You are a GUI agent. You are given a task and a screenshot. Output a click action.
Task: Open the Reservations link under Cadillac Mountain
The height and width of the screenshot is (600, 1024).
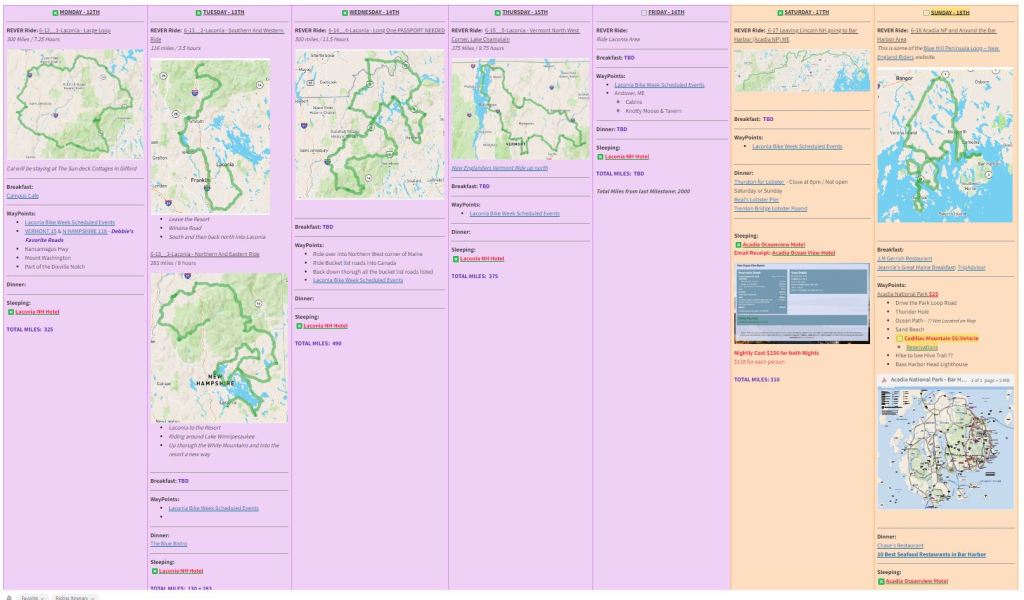point(921,347)
